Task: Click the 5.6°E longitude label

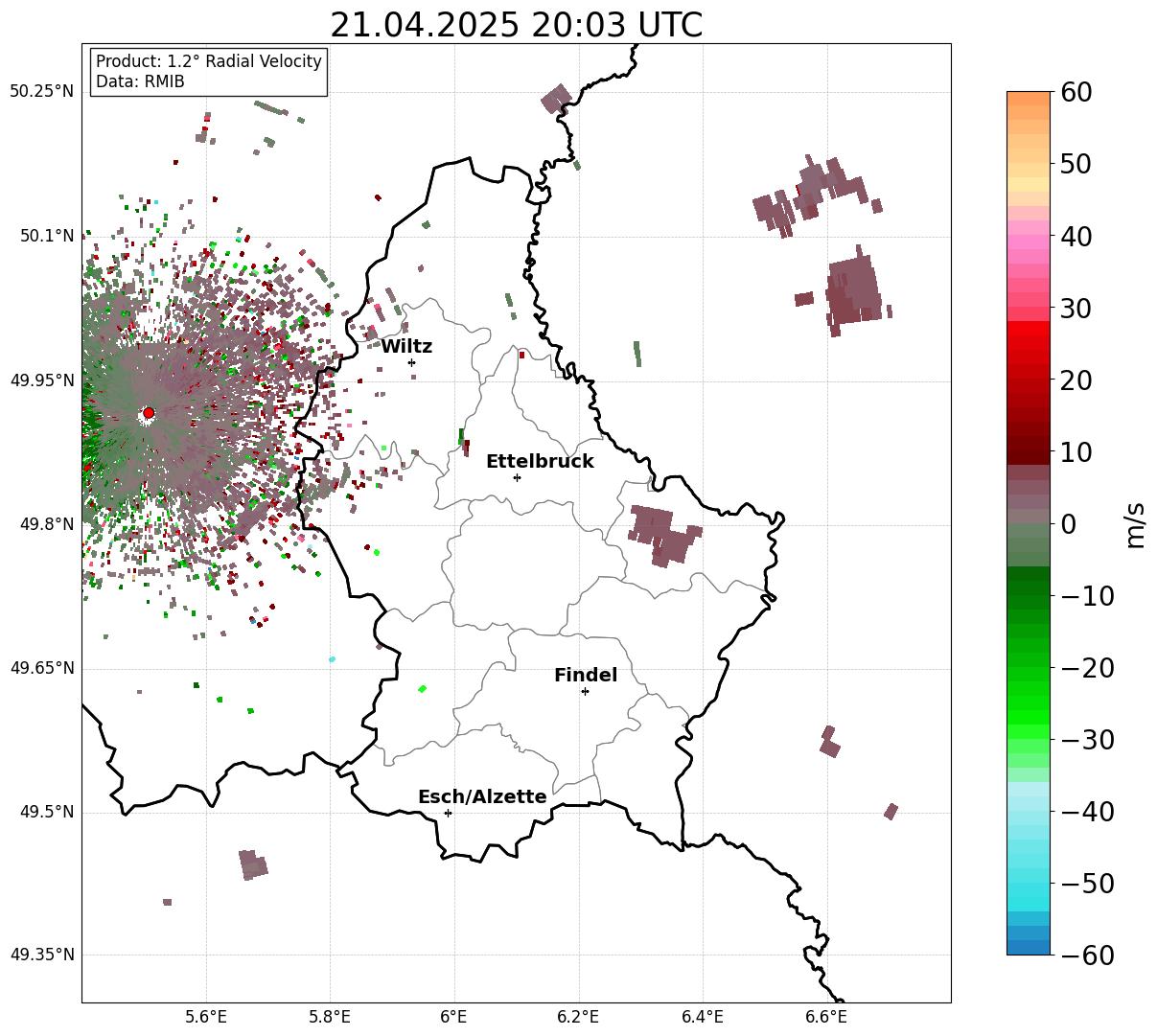Action: 206,1018
